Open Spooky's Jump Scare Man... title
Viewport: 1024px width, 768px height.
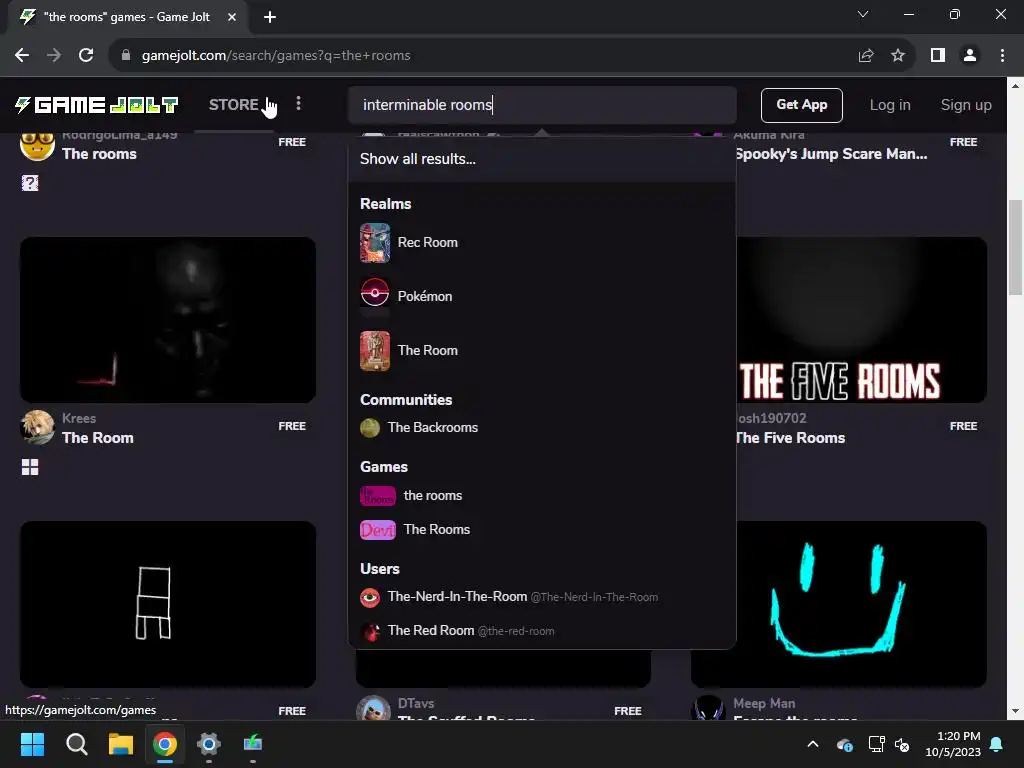tap(831, 153)
